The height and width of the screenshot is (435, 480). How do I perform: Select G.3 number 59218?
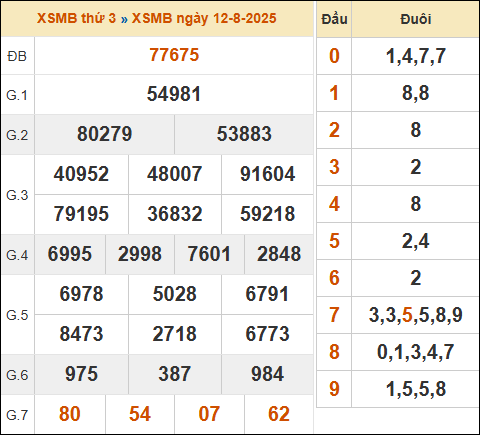[x=268, y=214]
